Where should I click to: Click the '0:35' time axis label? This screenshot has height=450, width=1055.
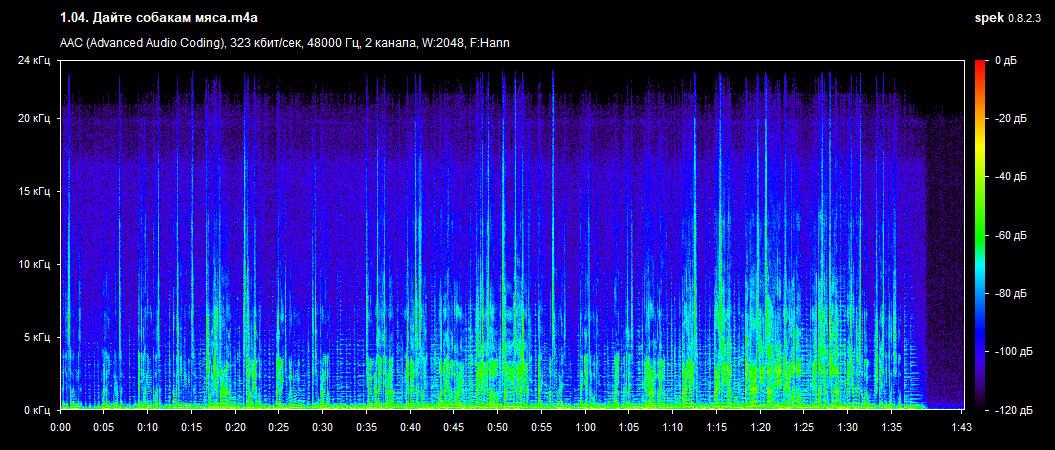tap(366, 426)
